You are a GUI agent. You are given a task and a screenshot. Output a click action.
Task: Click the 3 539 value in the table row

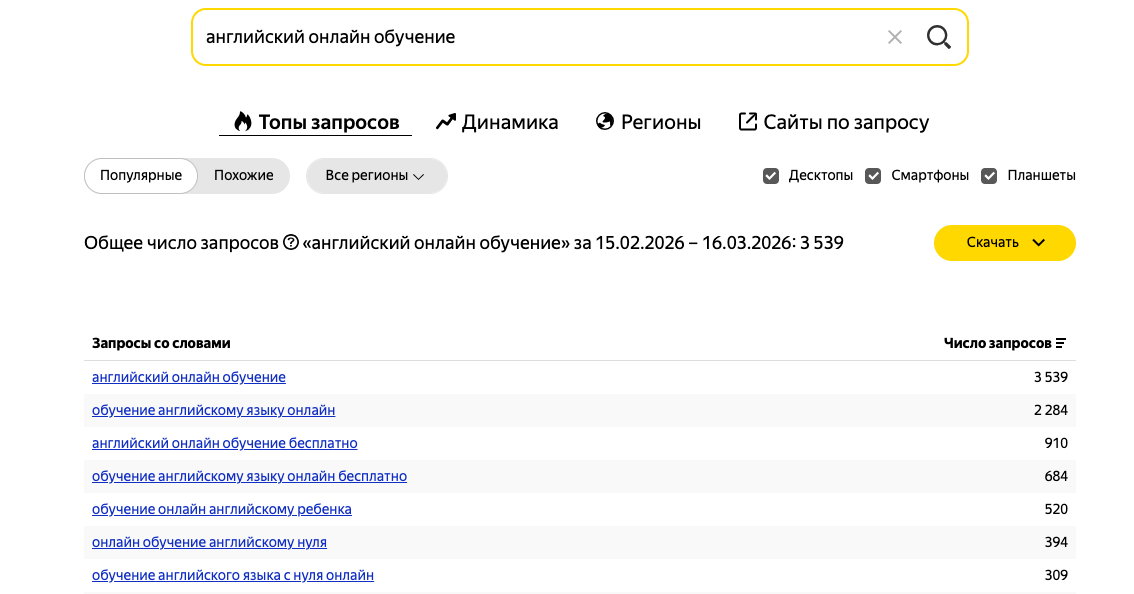pos(1051,377)
